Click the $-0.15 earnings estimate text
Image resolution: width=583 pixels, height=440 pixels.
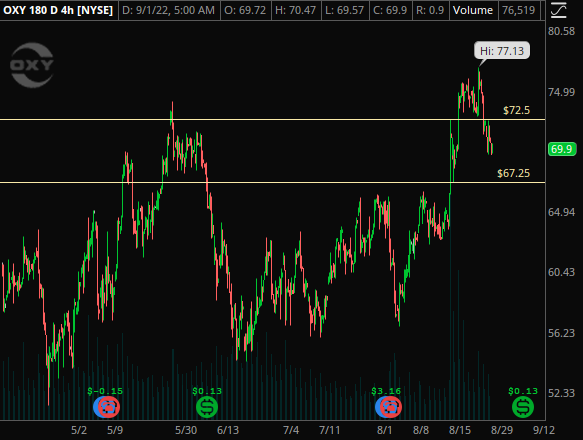[105, 391]
